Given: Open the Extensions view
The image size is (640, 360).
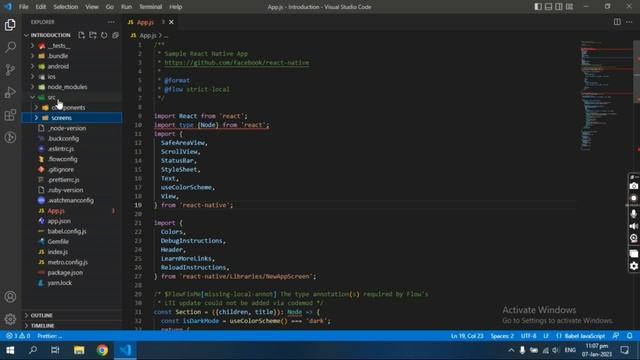Looking at the screenshot, I should (x=10, y=115).
